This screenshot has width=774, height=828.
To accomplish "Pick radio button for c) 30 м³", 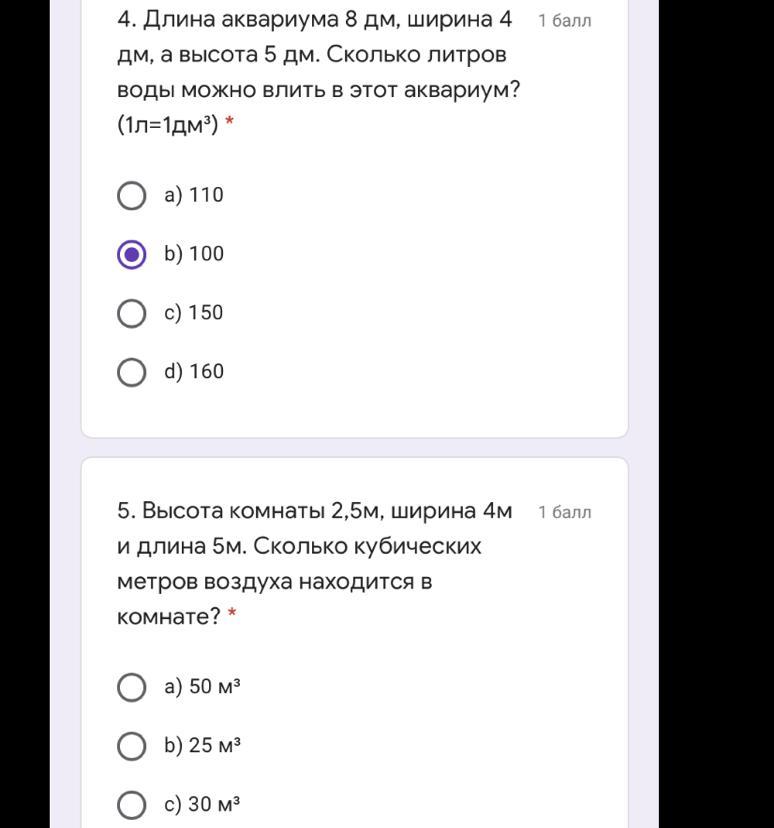I will pyautogui.click(x=132, y=805).
